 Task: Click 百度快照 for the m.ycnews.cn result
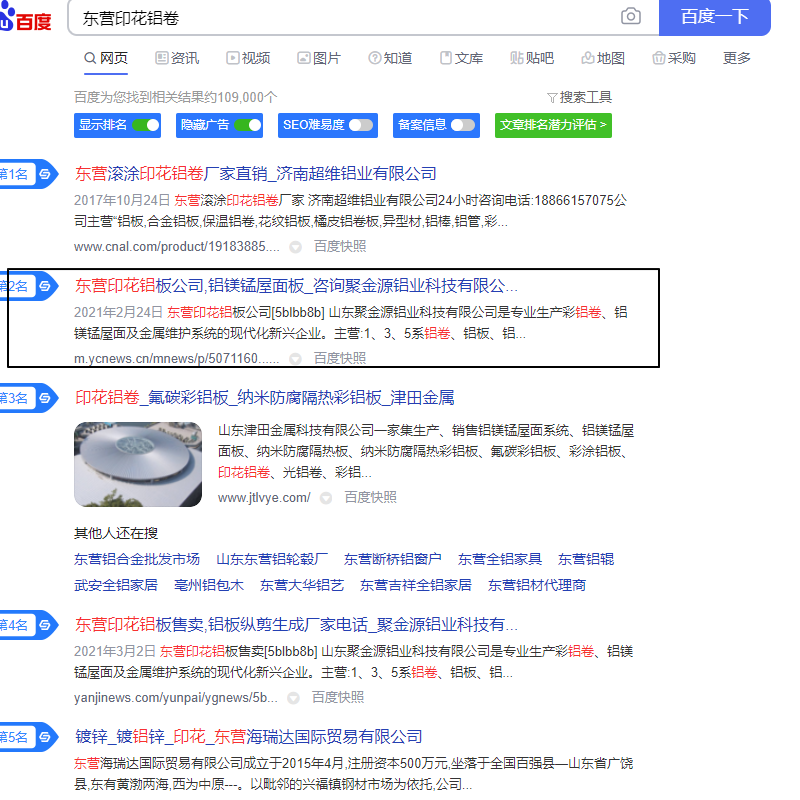point(340,358)
